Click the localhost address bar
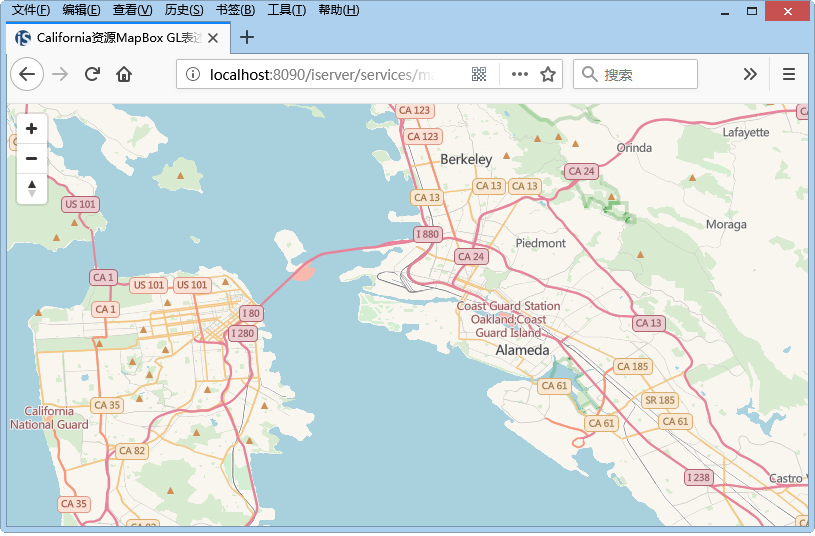Image resolution: width=815 pixels, height=536 pixels. pyautogui.click(x=320, y=74)
